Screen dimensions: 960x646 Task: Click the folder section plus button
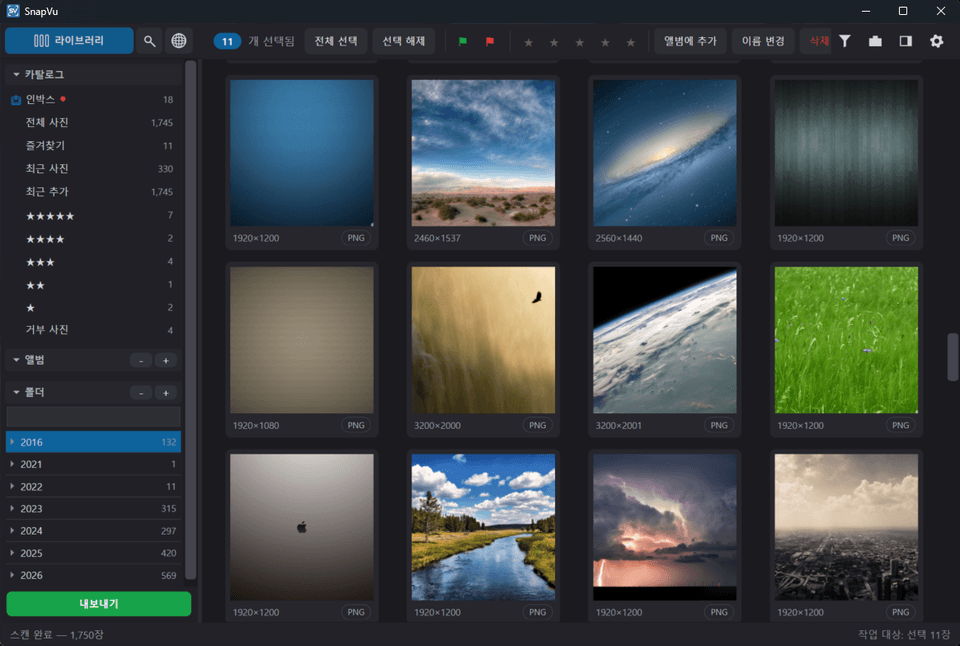pyautogui.click(x=166, y=393)
